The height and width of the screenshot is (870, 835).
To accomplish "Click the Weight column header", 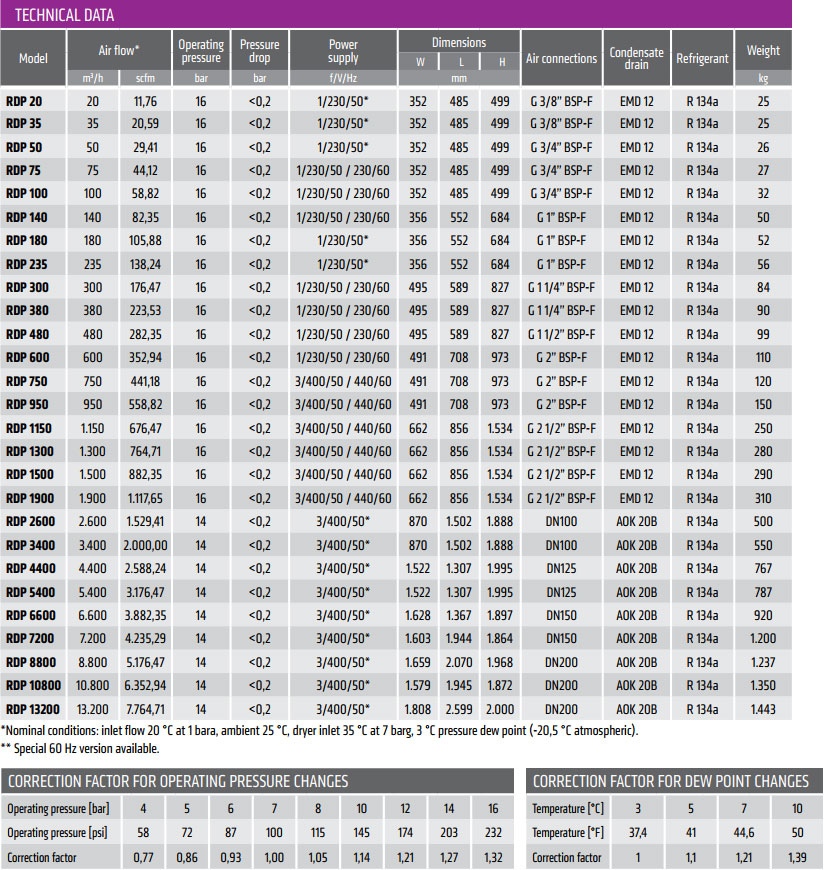I will tap(763, 50).
